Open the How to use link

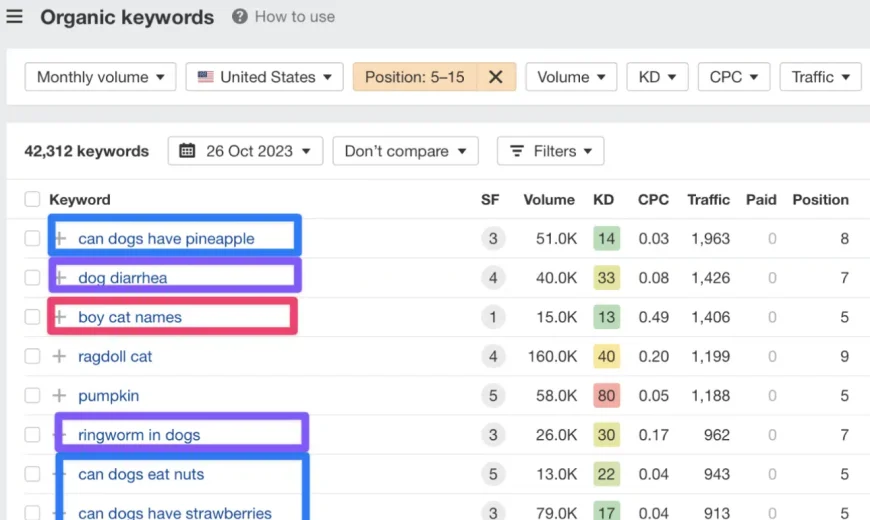point(295,17)
